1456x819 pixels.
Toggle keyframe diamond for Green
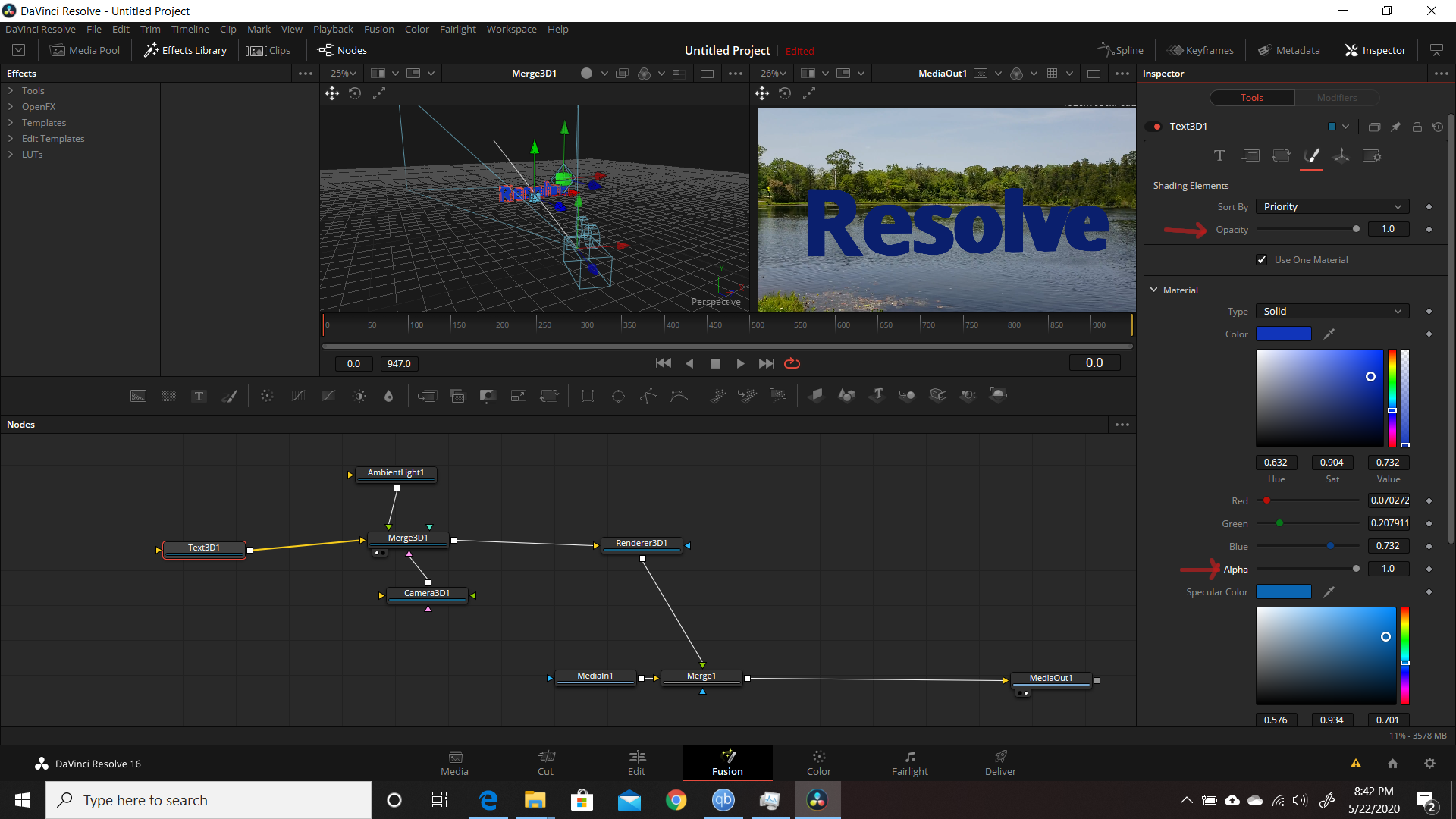[x=1429, y=523]
